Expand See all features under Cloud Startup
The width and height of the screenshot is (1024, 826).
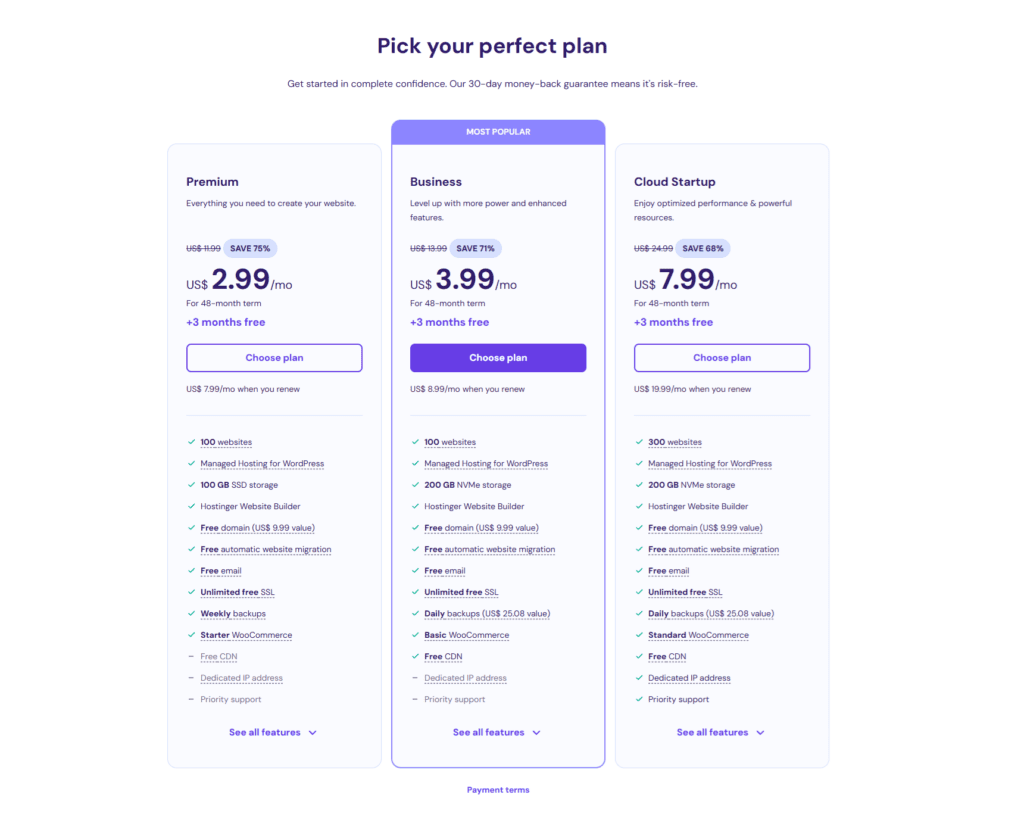721,733
